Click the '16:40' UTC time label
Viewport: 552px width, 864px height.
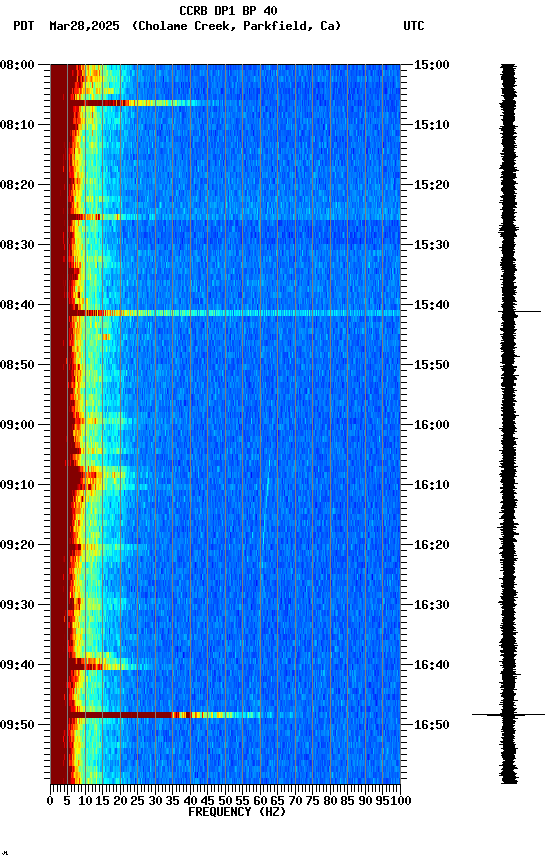(x=431, y=666)
